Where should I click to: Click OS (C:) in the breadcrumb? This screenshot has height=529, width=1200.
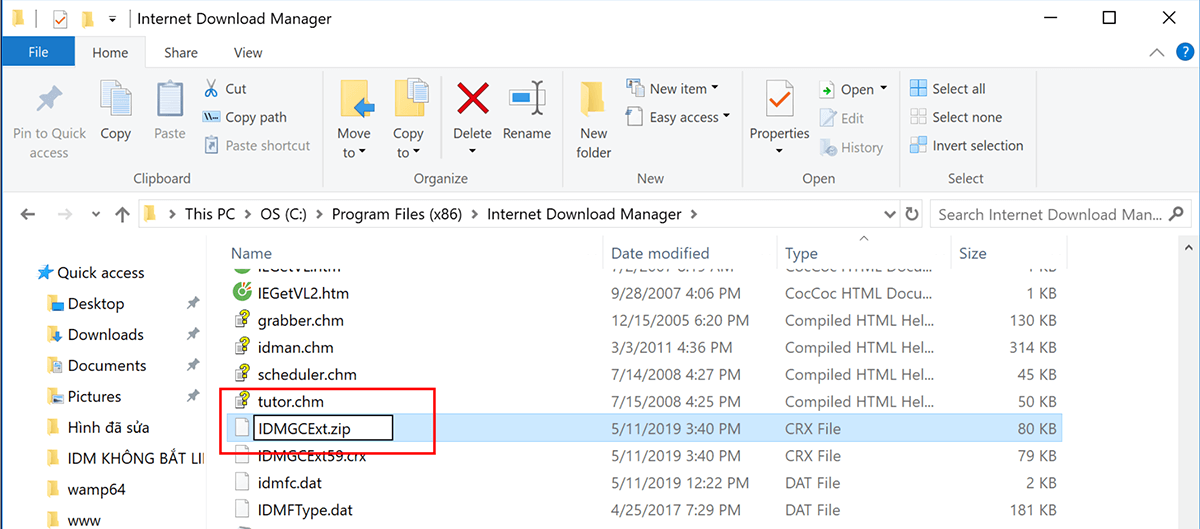pos(285,214)
